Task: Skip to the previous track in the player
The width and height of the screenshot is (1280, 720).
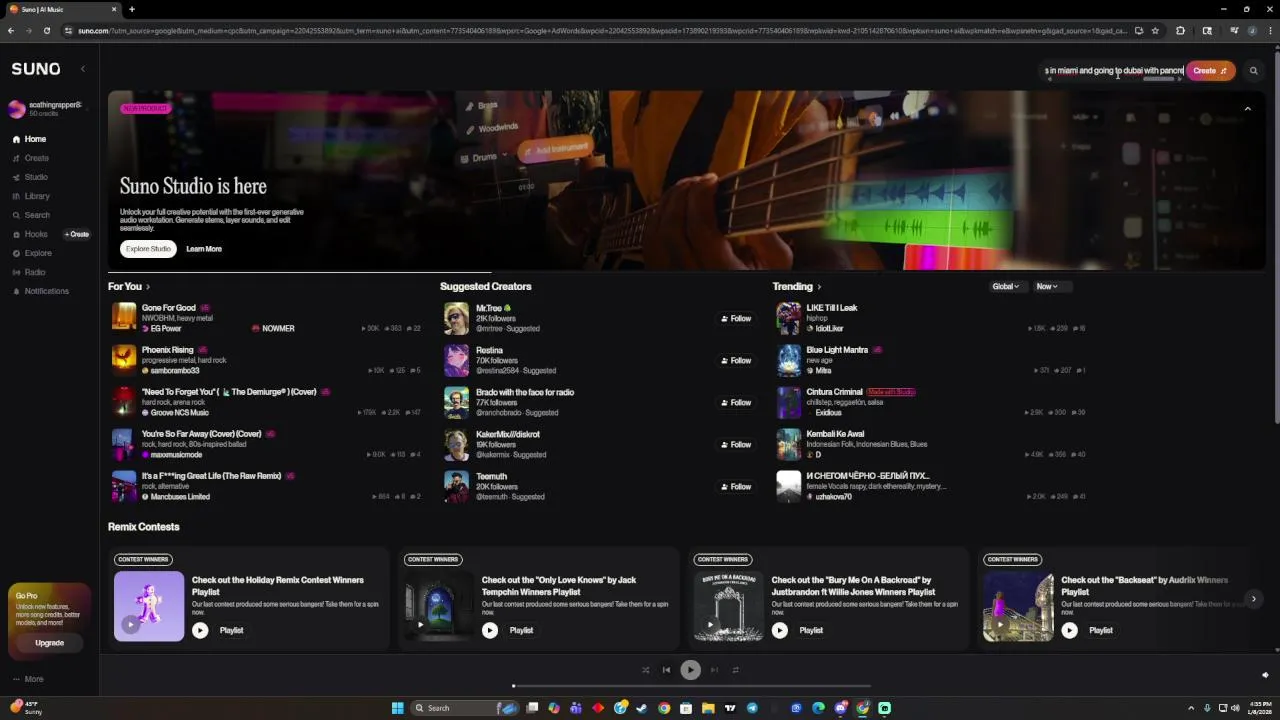Action: (x=666, y=670)
